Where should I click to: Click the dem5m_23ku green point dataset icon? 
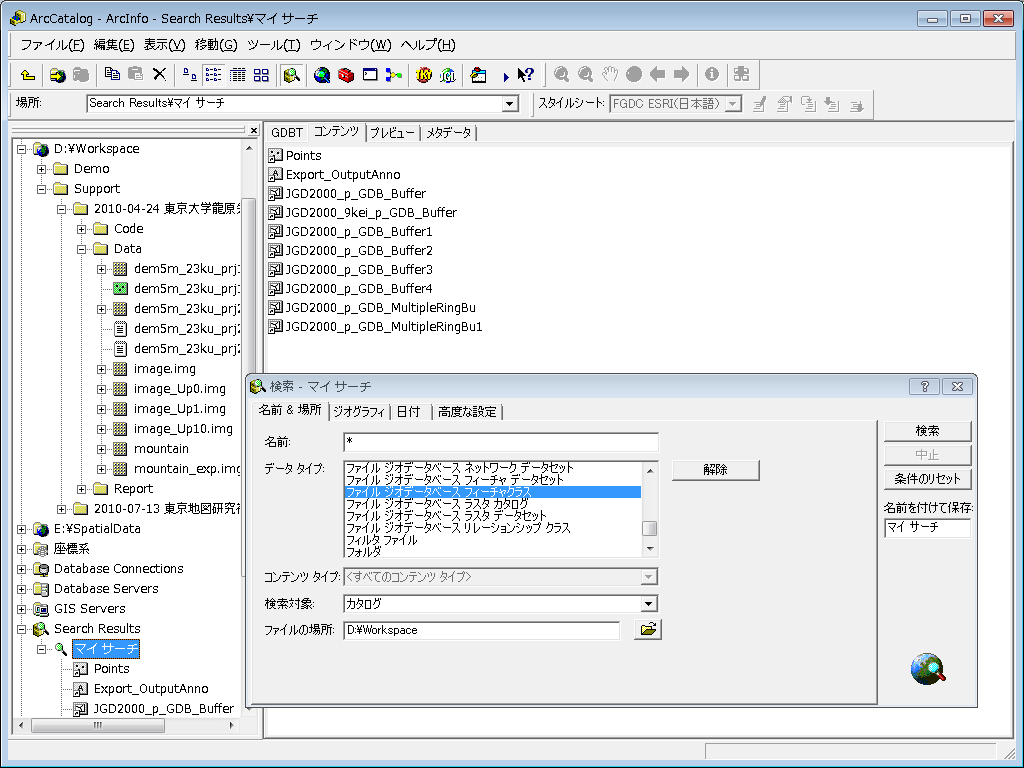(x=120, y=289)
